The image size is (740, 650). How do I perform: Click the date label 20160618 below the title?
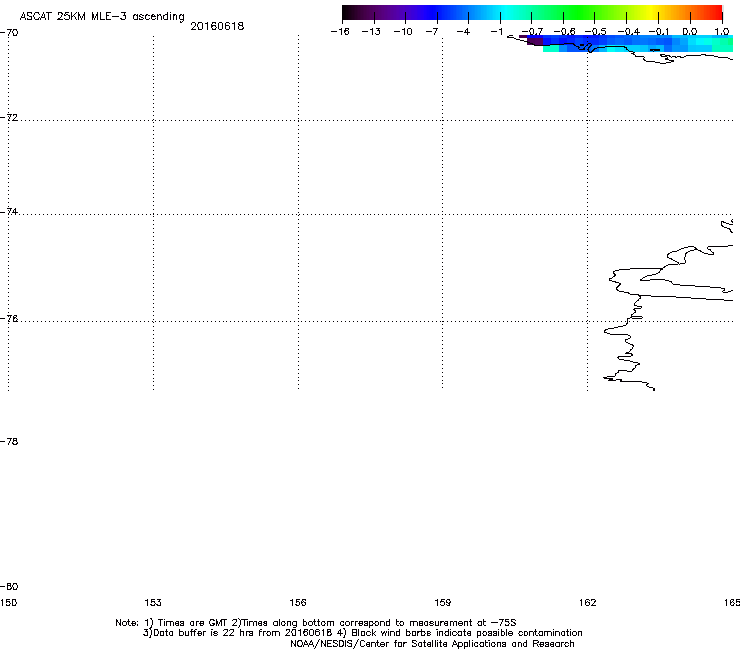pyautogui.click(x=217, y=26)
